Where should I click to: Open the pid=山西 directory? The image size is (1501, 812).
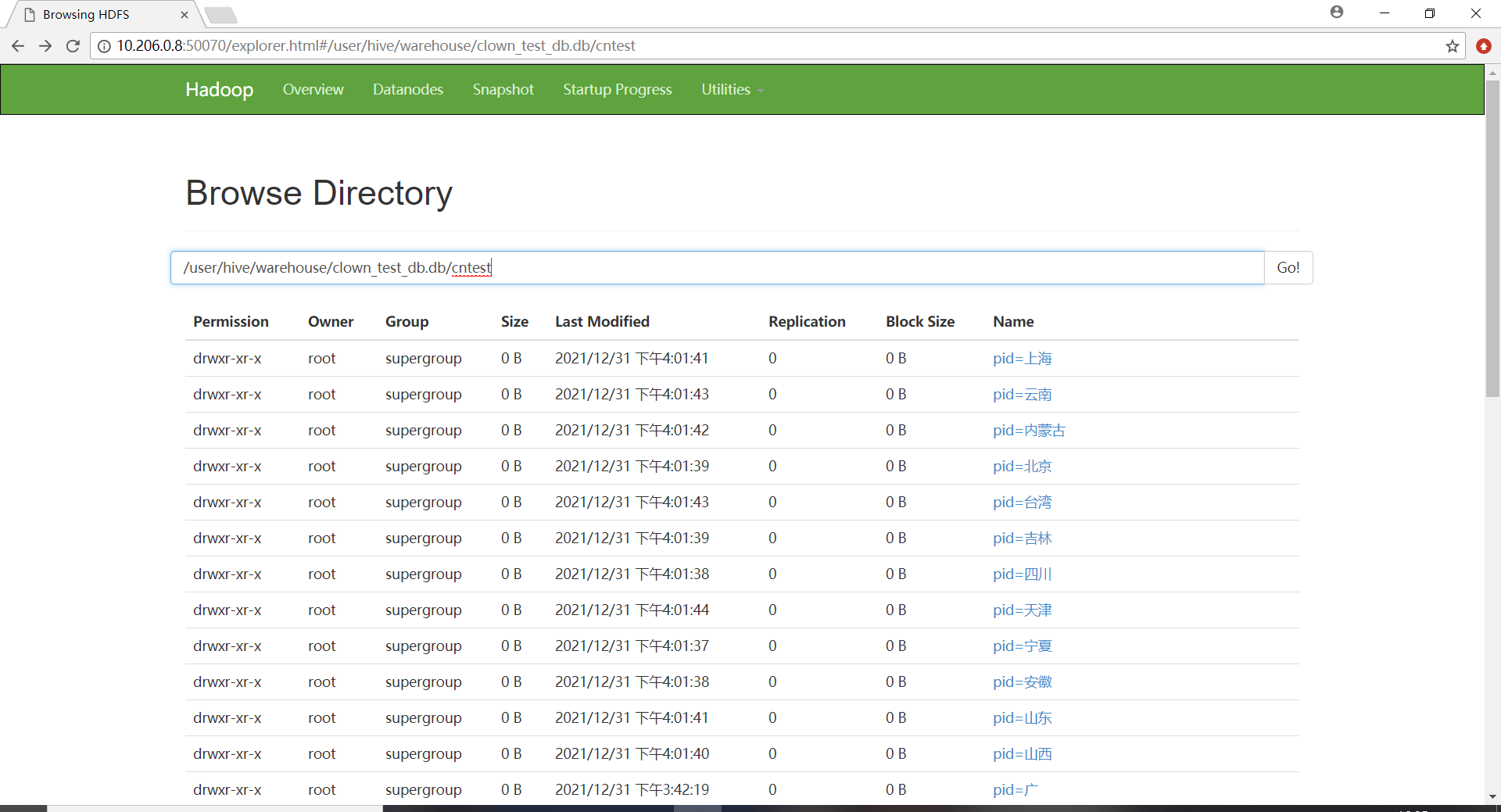[x=1022, y=754]
